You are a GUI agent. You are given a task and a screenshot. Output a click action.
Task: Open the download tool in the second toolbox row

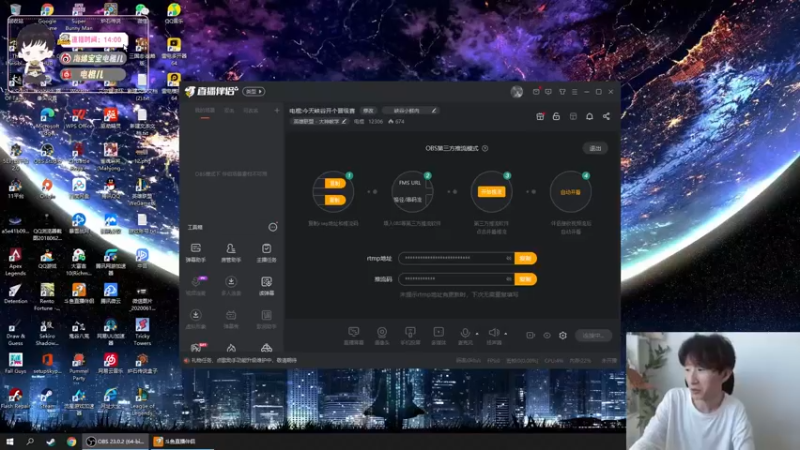[231, 286]
